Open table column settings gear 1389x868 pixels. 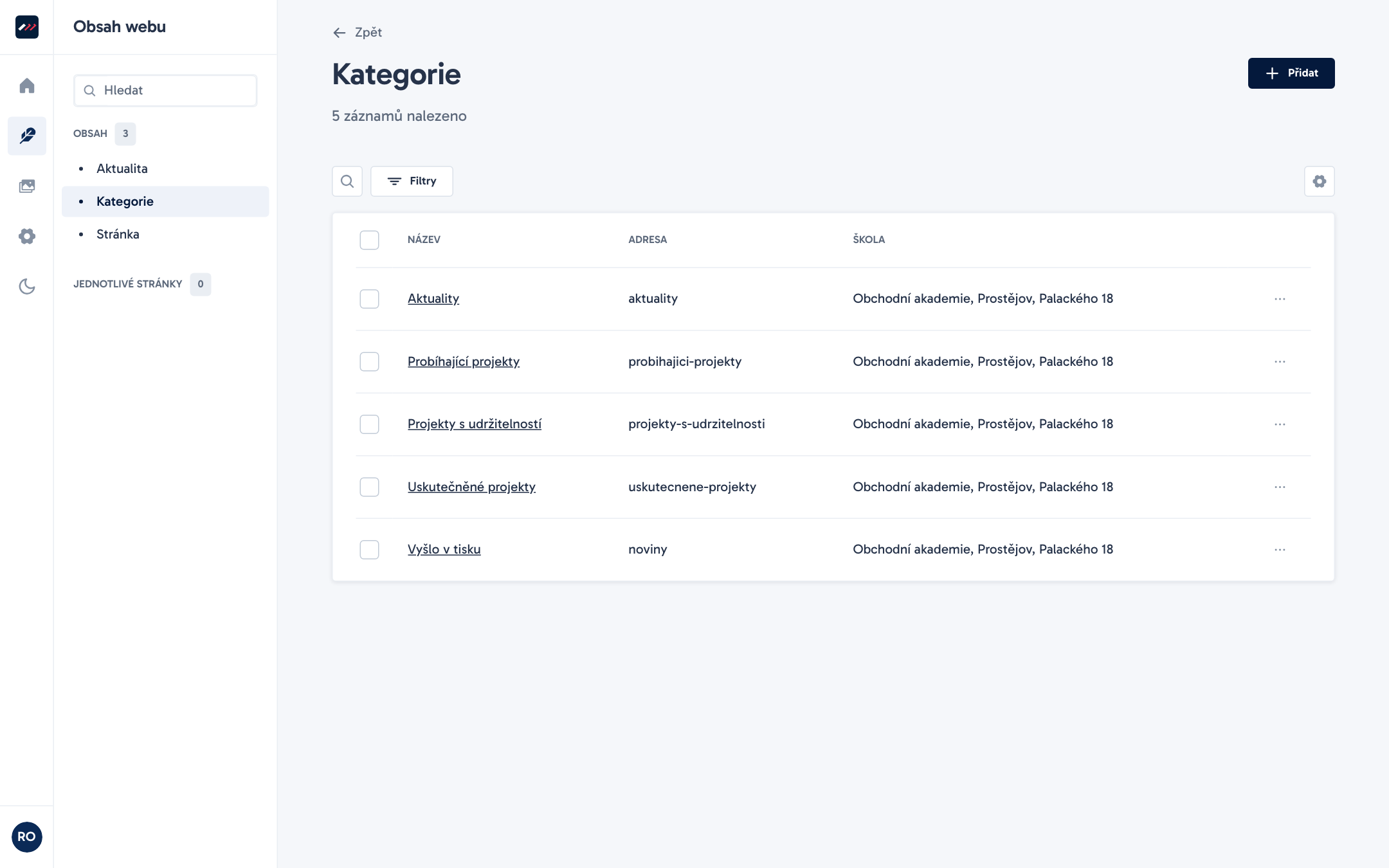coord(1320,181)
